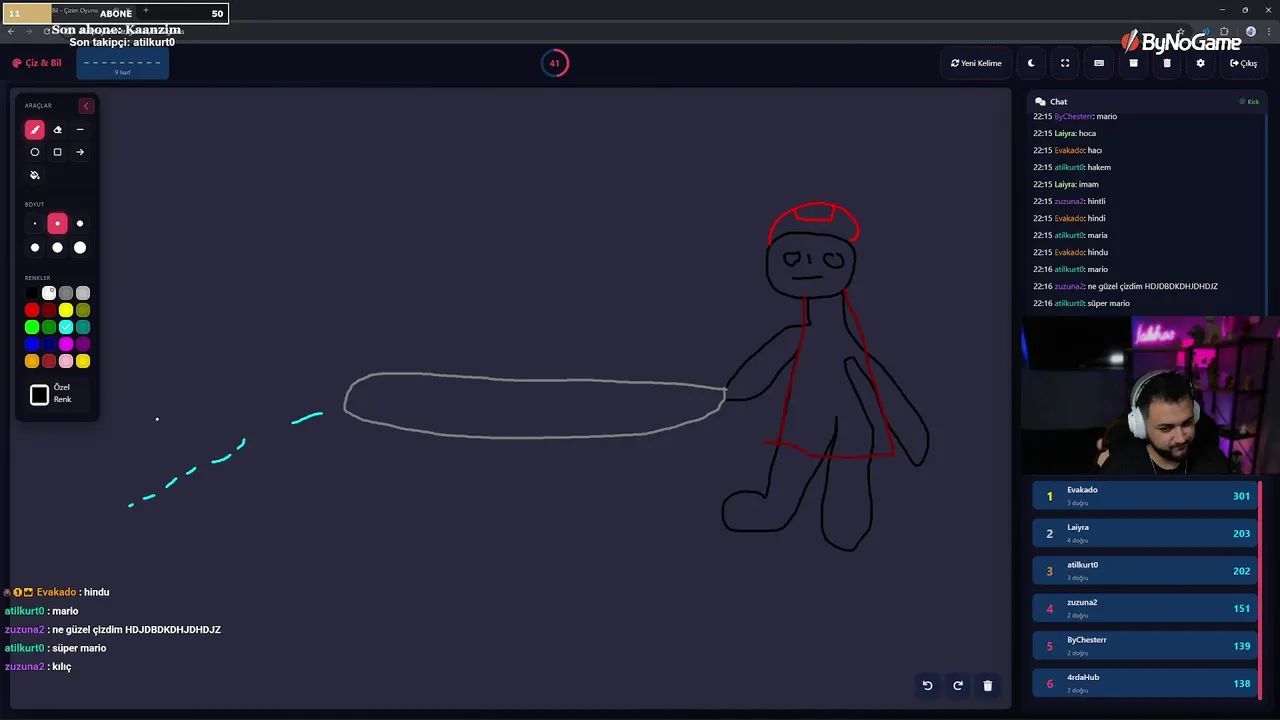Toggle dark mode with moon icon

click(1031, 63)
